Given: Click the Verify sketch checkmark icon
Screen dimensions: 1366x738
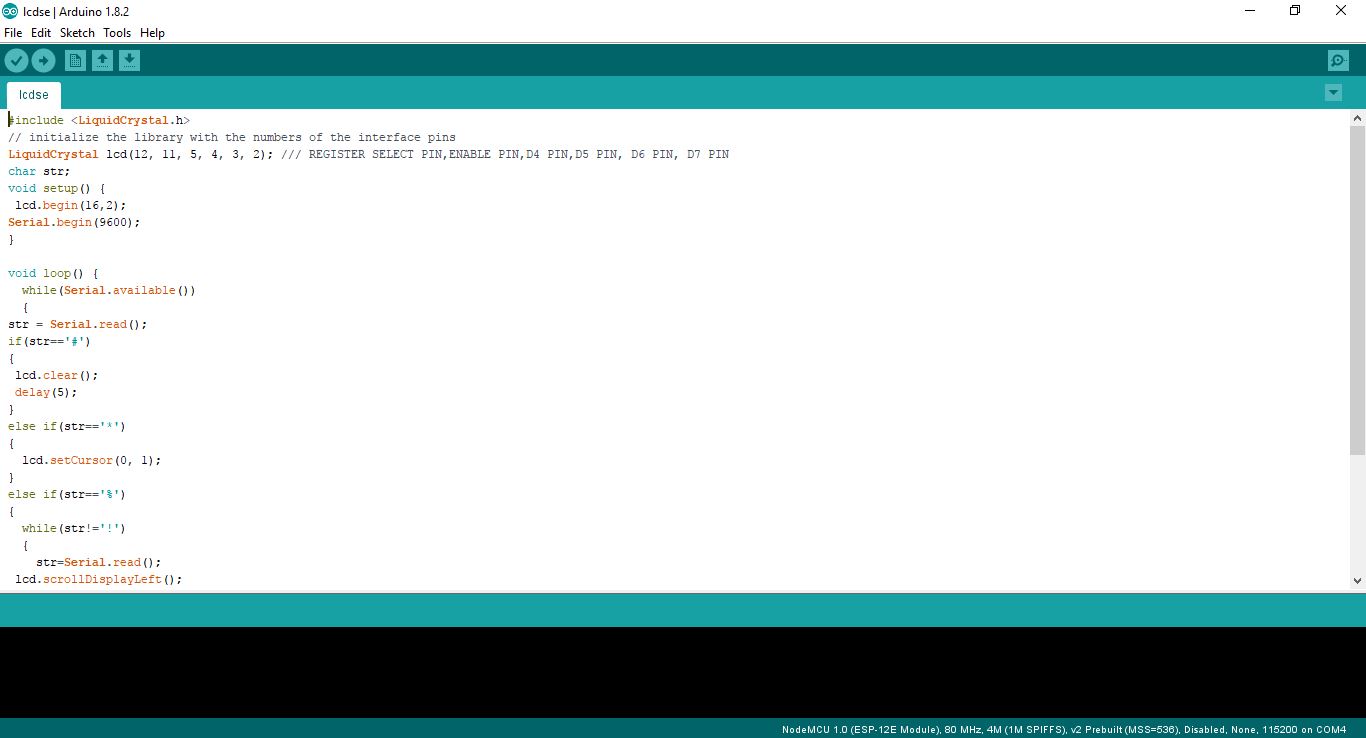Looking at the screenshot, I should (16, 61).
